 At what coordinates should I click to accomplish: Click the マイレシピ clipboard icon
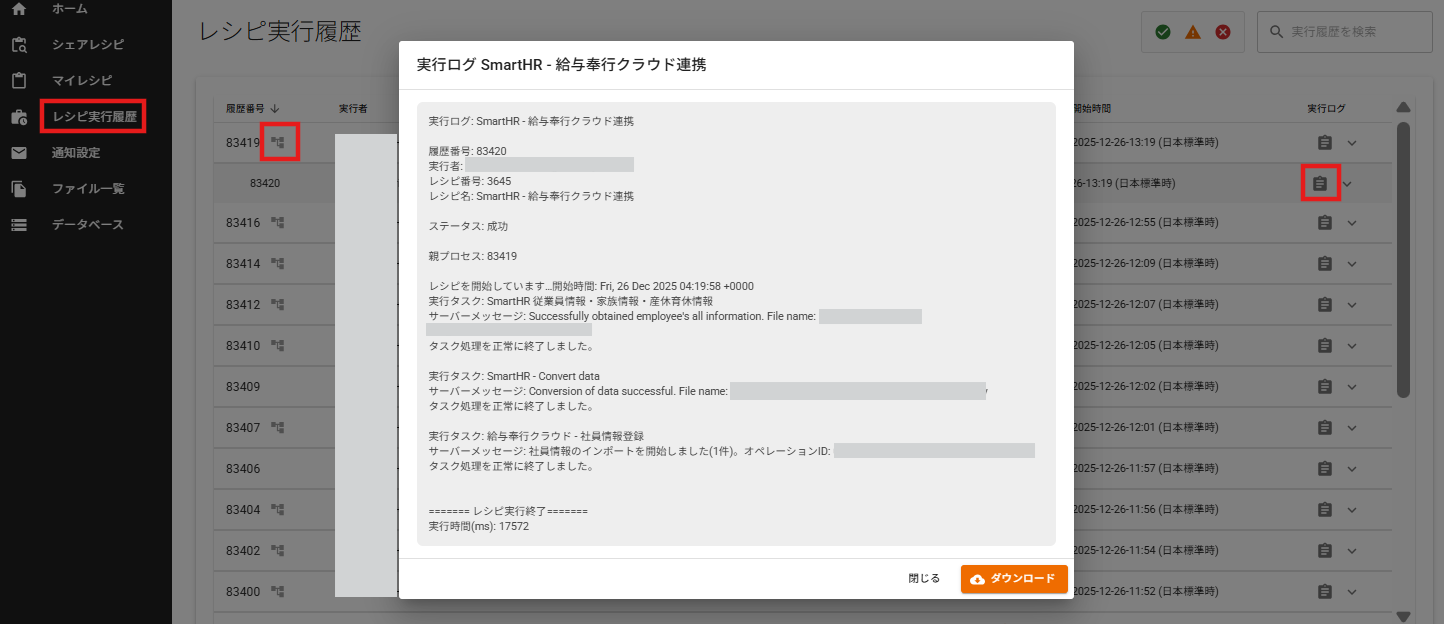tap(19, 81)
